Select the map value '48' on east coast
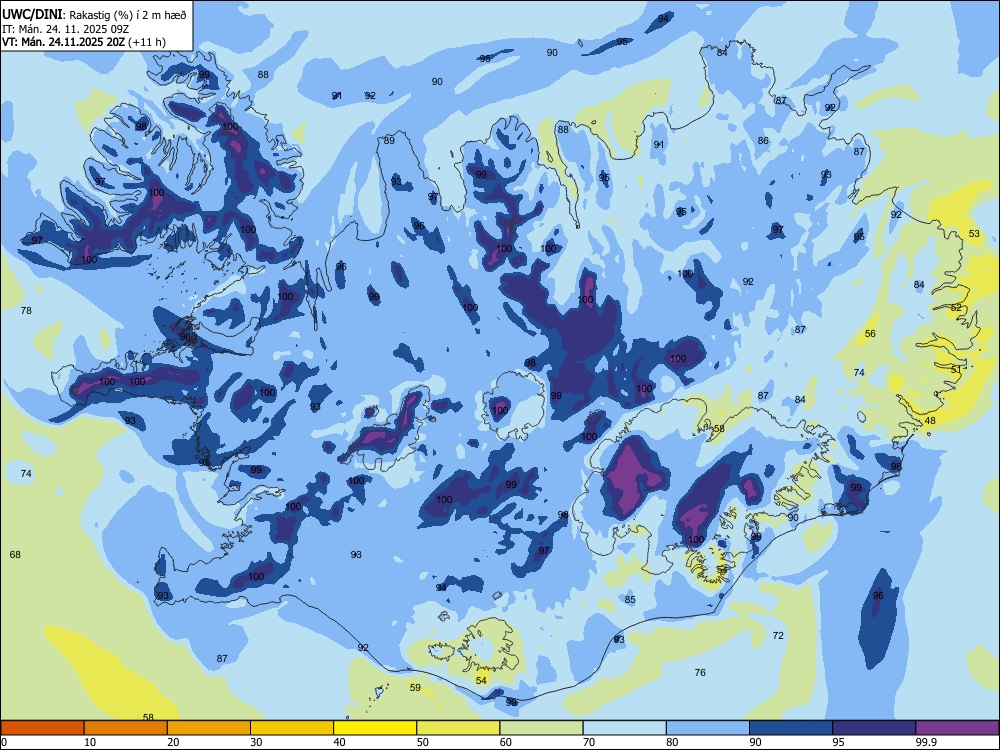The width and height of the screenshot is (1000, 750). click(930, 420)
